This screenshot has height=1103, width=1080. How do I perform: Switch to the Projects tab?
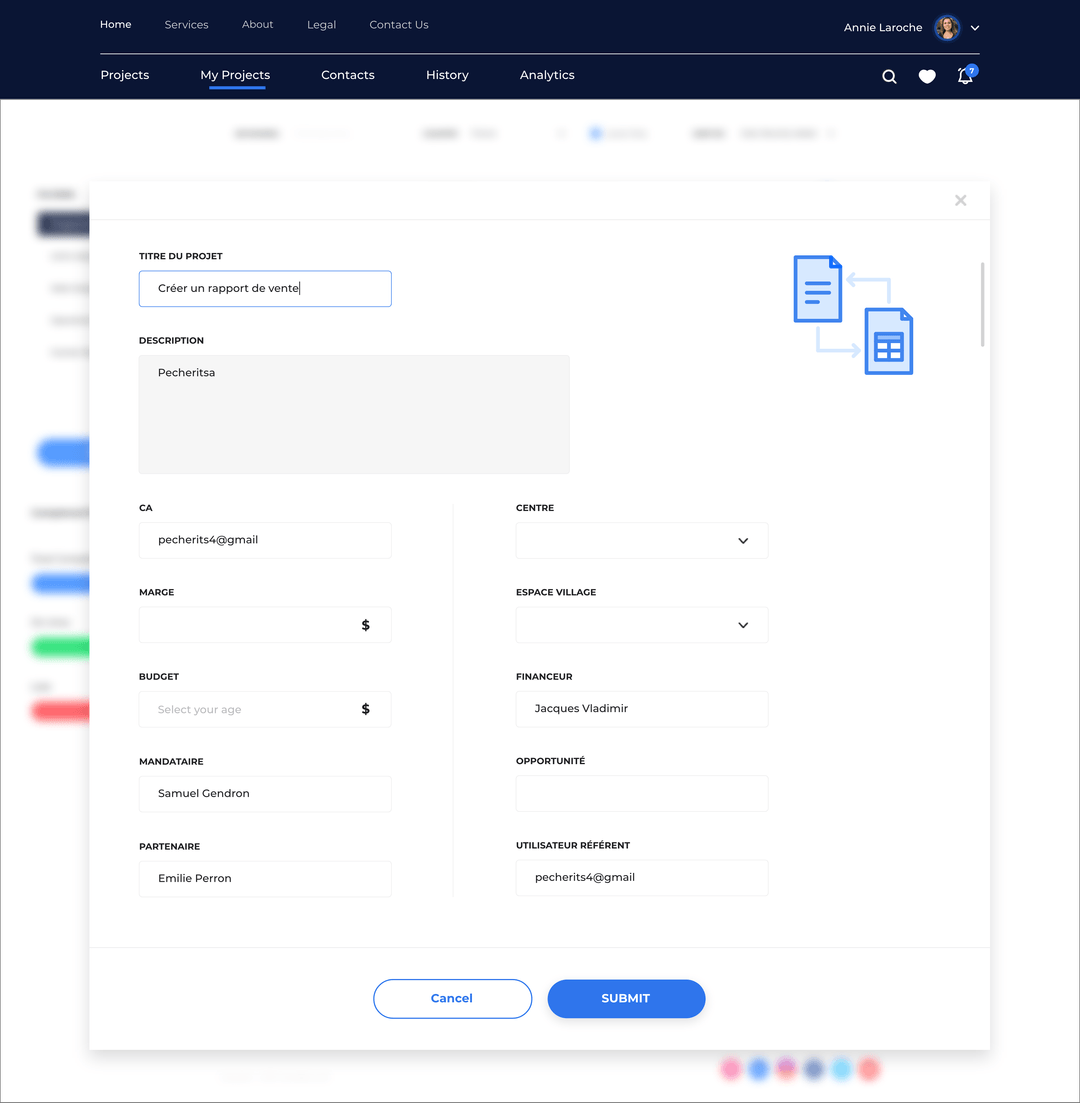(x=125, y=75)
